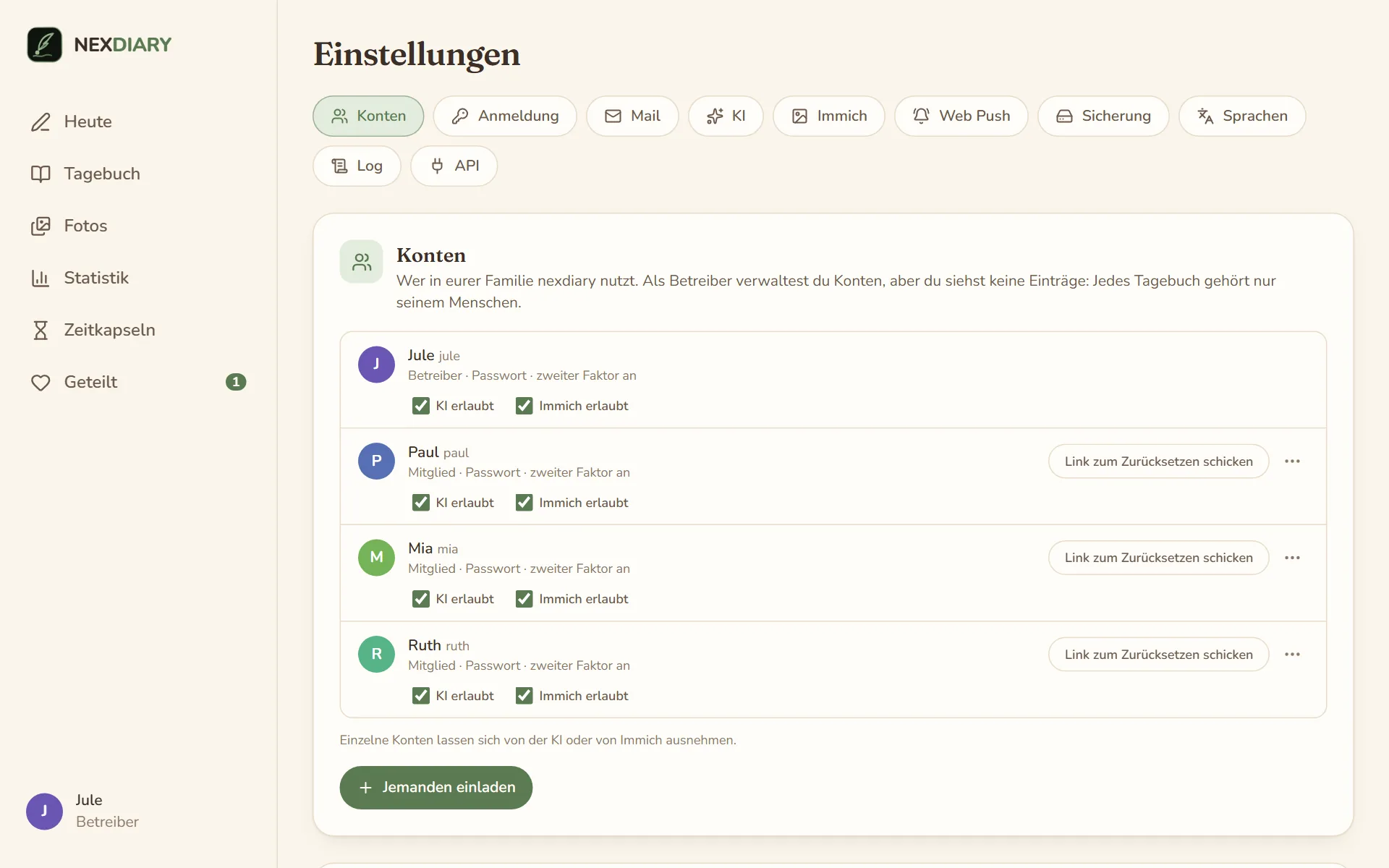1389x868 pixels.
Task: Click the 'Betreiber' role label in sidebar footer
Action: (107, 822)
